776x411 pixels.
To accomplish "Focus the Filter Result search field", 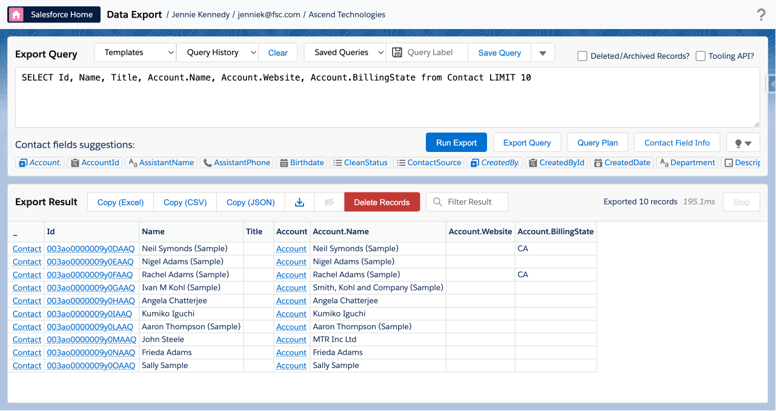I will pos(467,202).
